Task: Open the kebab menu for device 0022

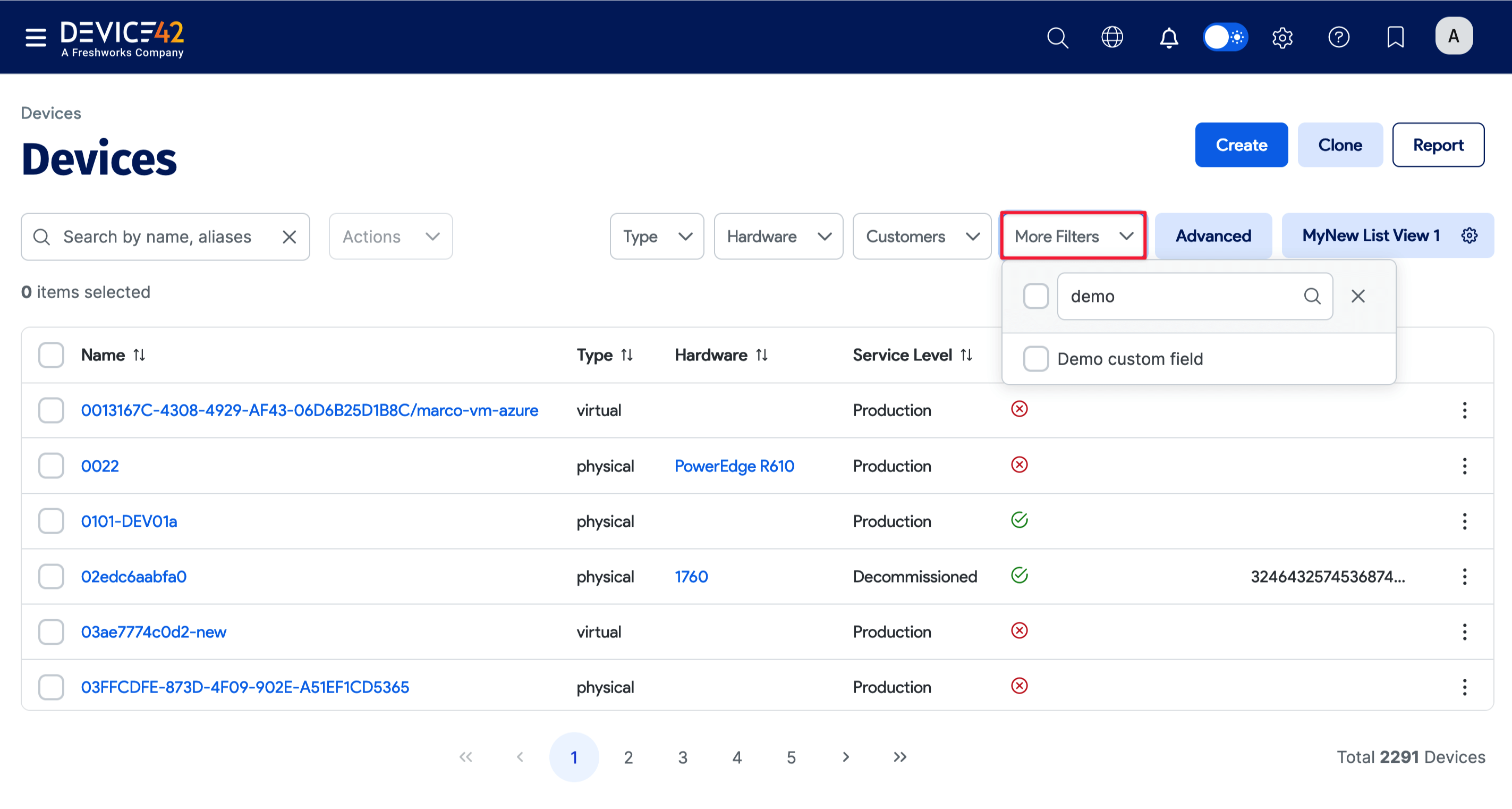Action: coord(1465,466)
